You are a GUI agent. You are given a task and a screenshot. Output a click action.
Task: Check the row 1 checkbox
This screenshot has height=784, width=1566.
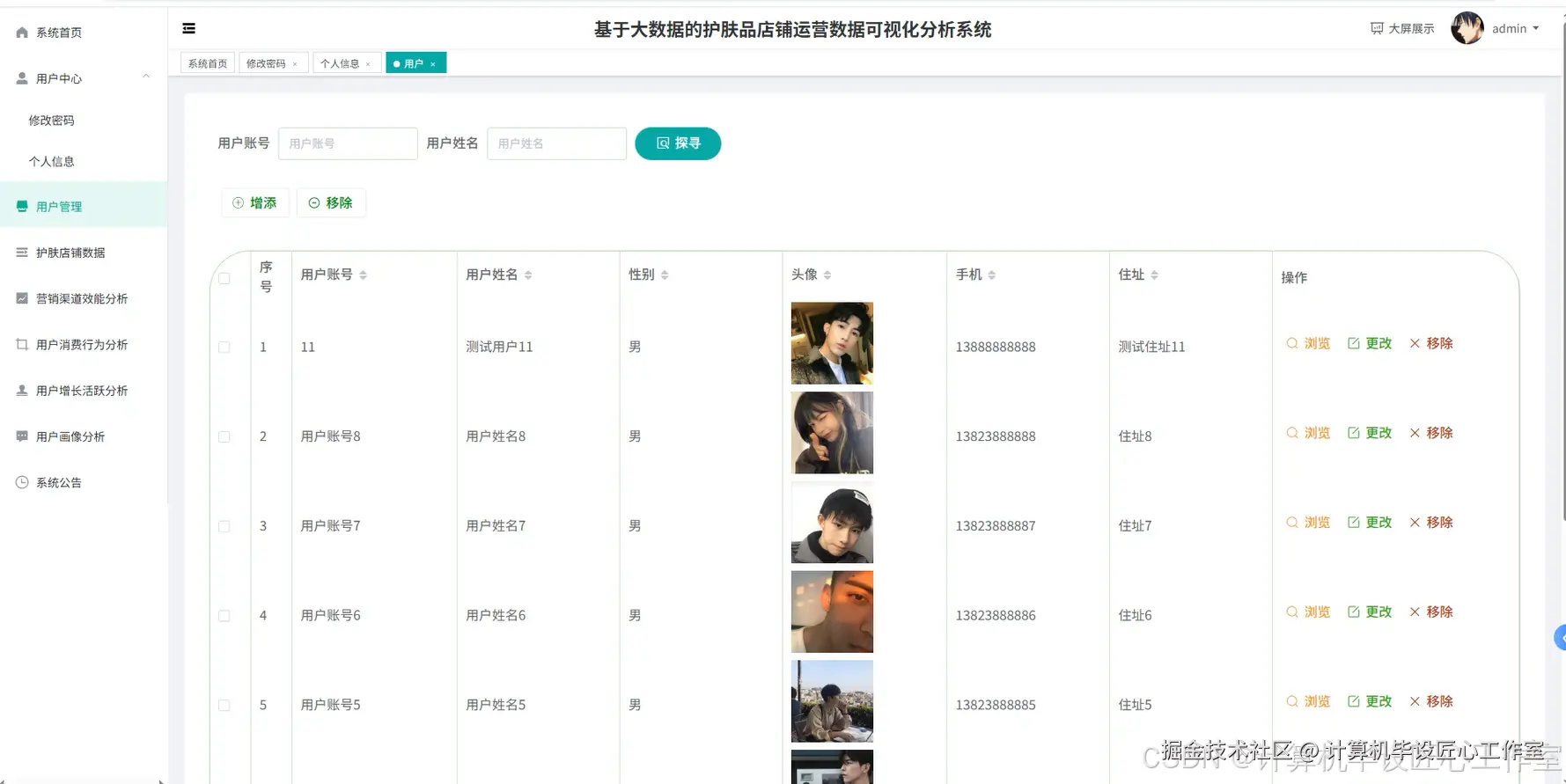(x=224, y=348)
